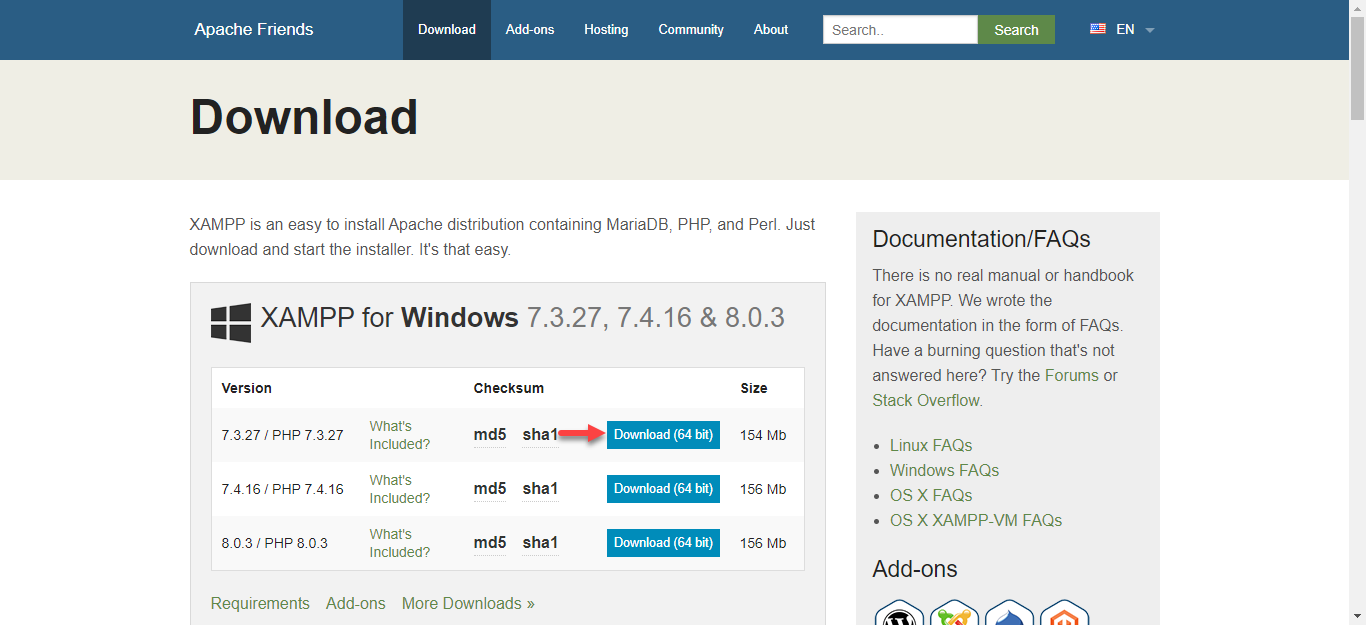This screenshot has height=625, width=1366.
Task: Download 64 bit XAMPP 7.4.16
Action: pyautogui.click(x=663, y=489)
